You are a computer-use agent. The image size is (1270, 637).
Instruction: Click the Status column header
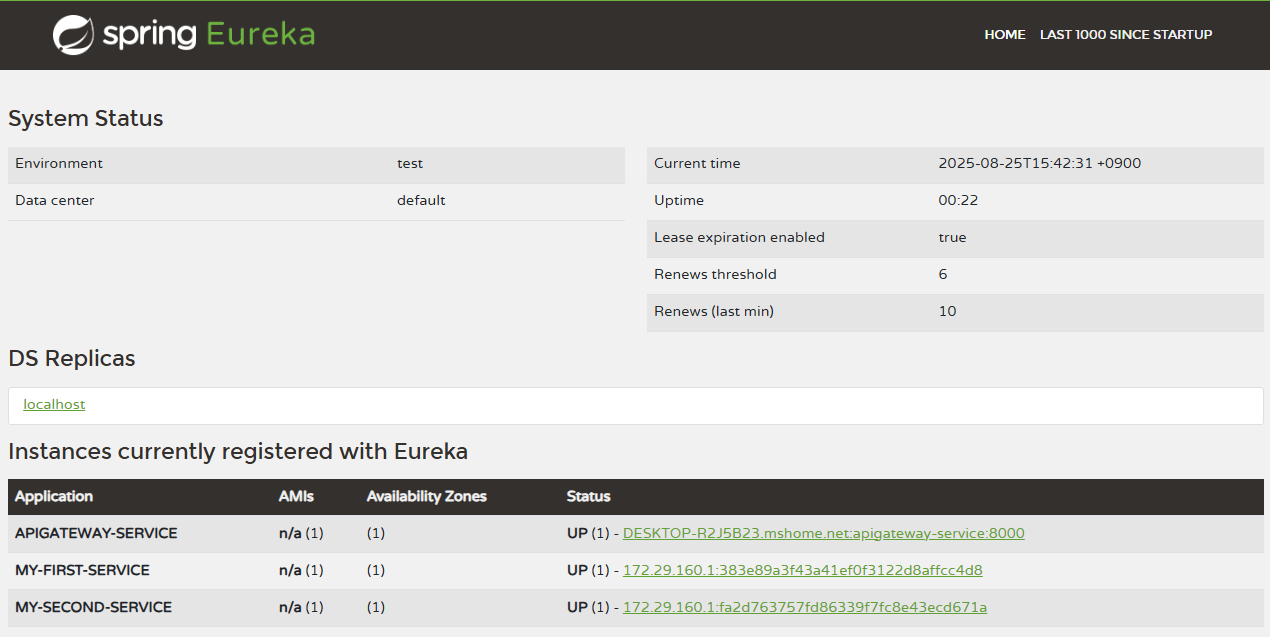point(588,497)
